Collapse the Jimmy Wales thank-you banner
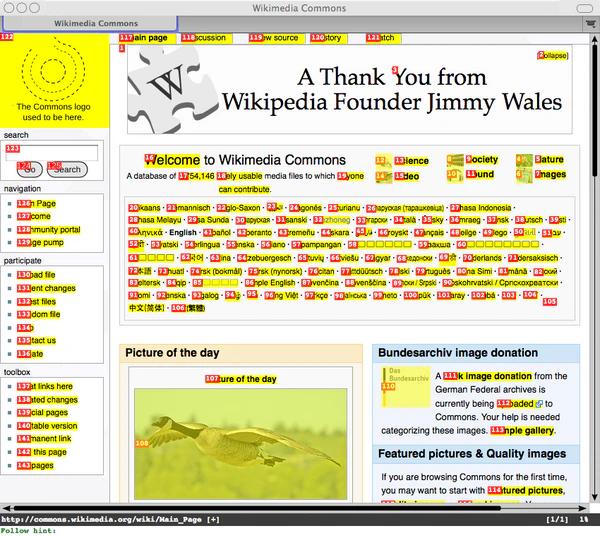 (x=554, y=55)
